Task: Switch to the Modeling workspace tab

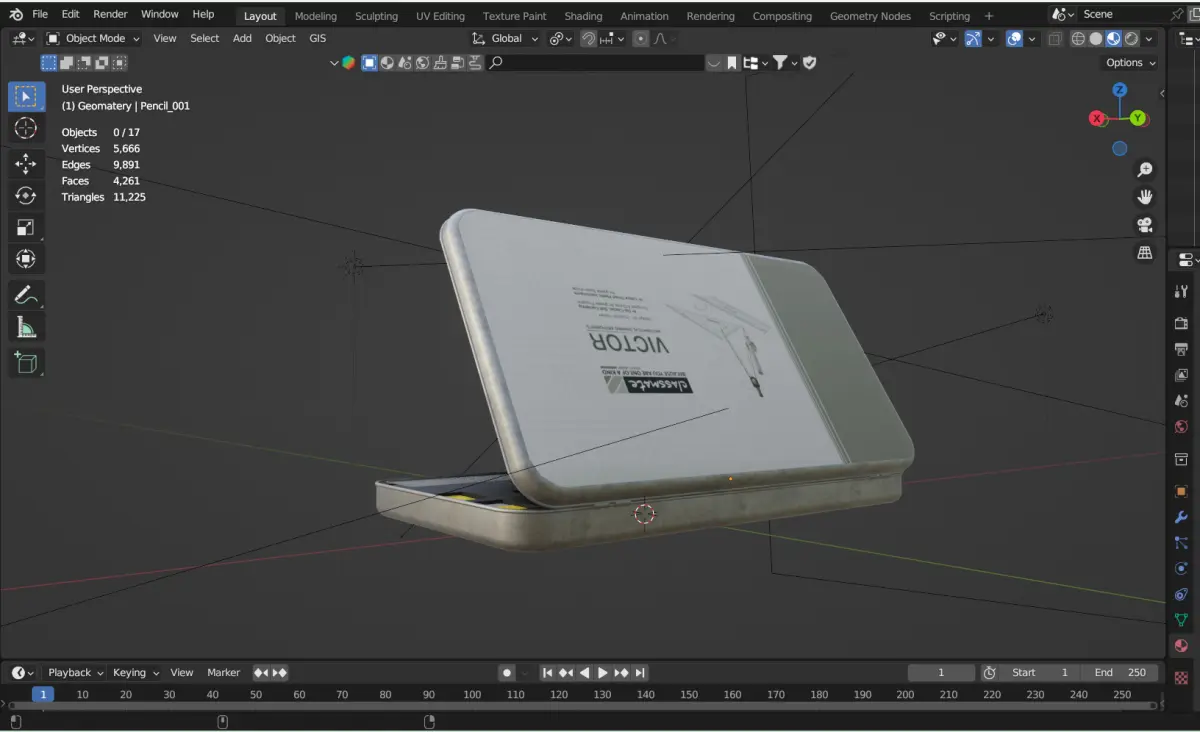Action: coord(316,16)
